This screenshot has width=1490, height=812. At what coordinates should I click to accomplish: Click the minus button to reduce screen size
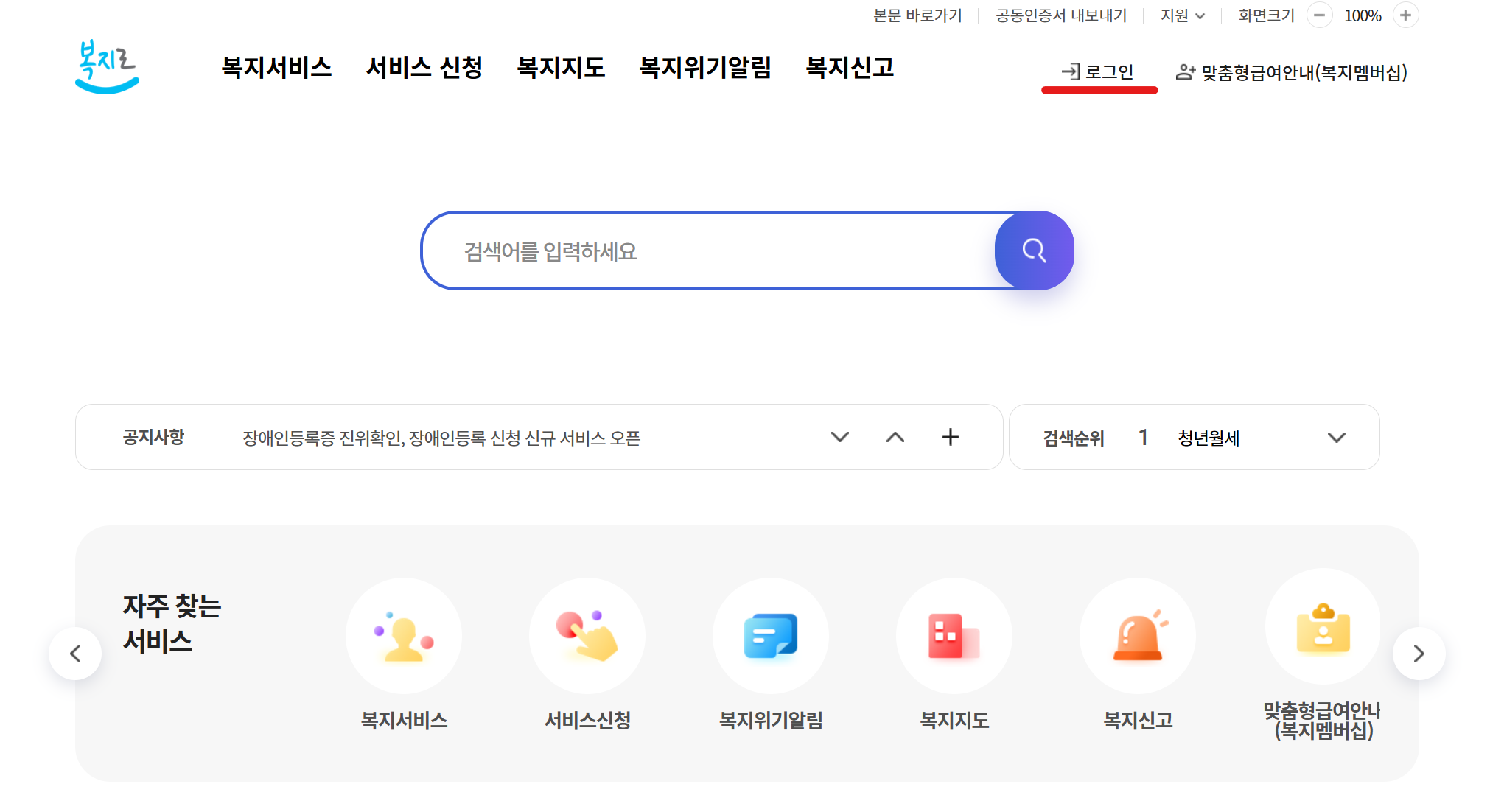click(x=1319, y=15)
